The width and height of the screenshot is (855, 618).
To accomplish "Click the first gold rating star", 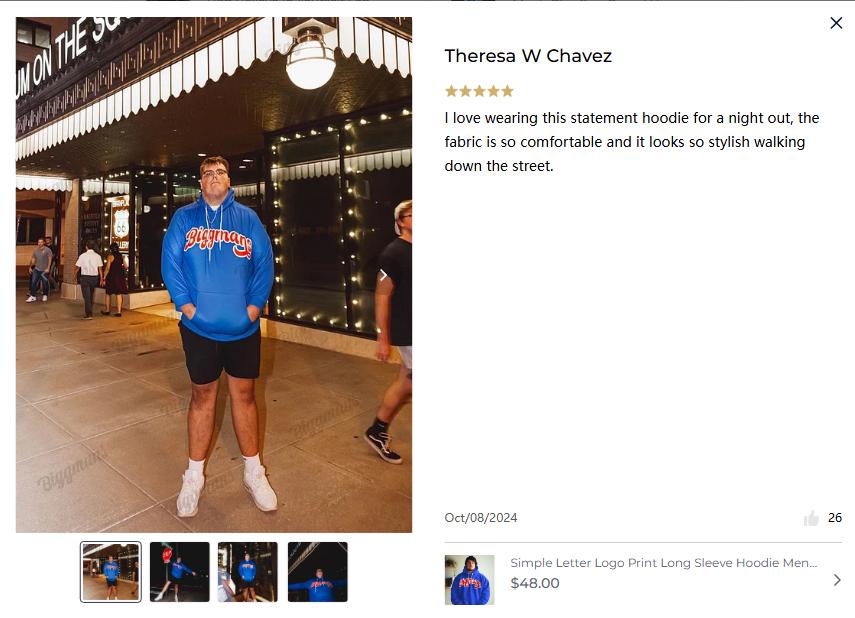I will click(451, 91).
